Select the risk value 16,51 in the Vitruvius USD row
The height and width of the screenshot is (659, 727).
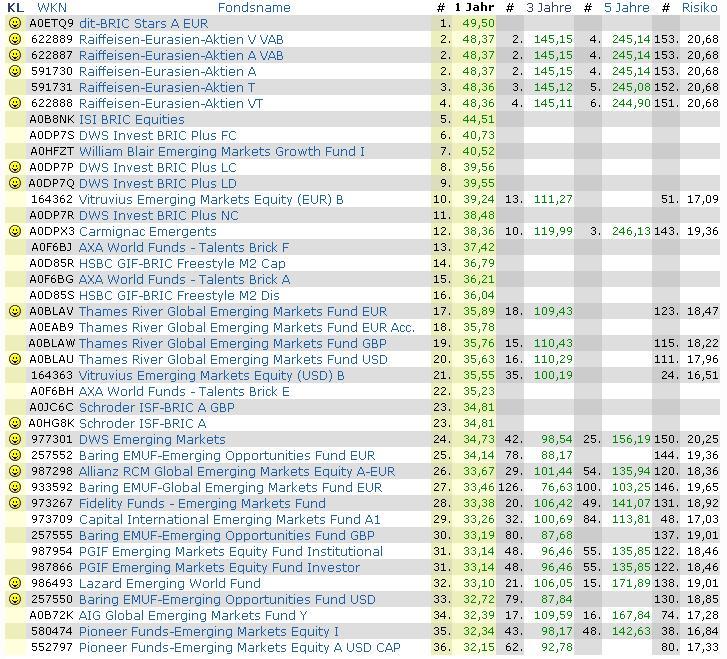(x=702, y=375)
